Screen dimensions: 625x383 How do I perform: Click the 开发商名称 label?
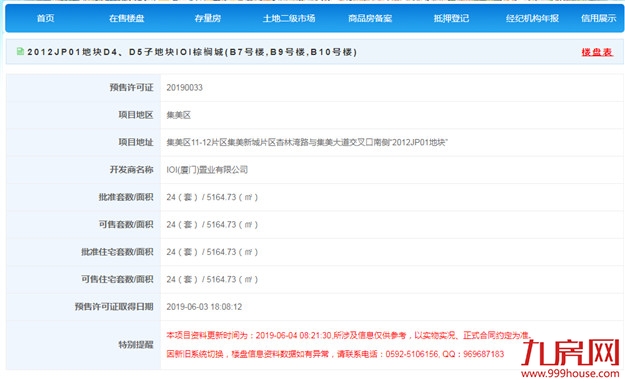click(x=132, y=169)
